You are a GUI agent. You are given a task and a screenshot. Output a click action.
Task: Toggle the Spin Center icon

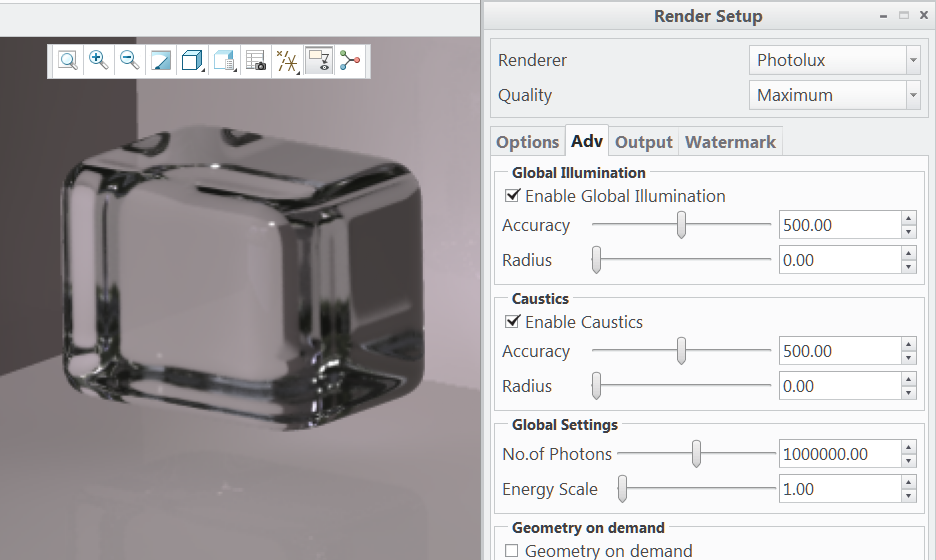(x=350, y=61)
